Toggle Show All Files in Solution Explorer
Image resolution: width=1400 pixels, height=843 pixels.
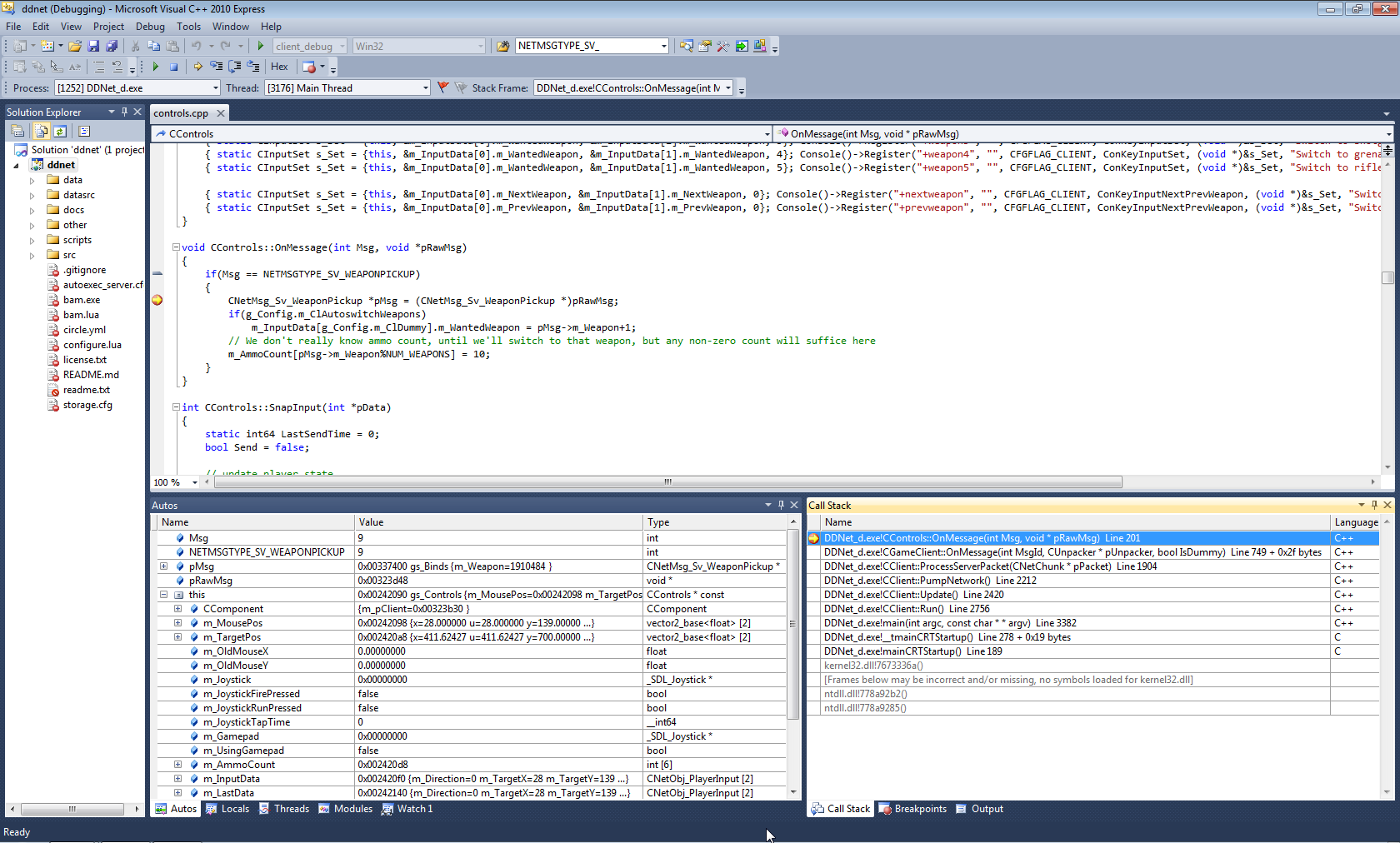pos(41,131)
